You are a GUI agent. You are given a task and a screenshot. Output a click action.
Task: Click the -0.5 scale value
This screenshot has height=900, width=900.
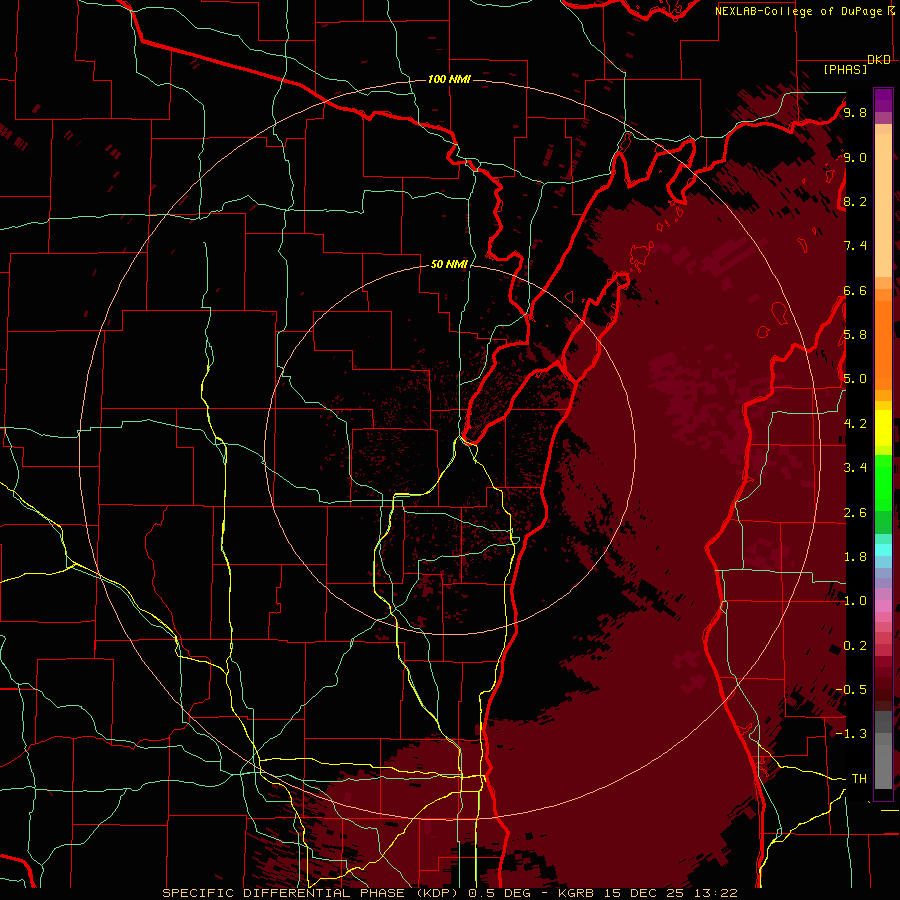click(x=851, y=690)
